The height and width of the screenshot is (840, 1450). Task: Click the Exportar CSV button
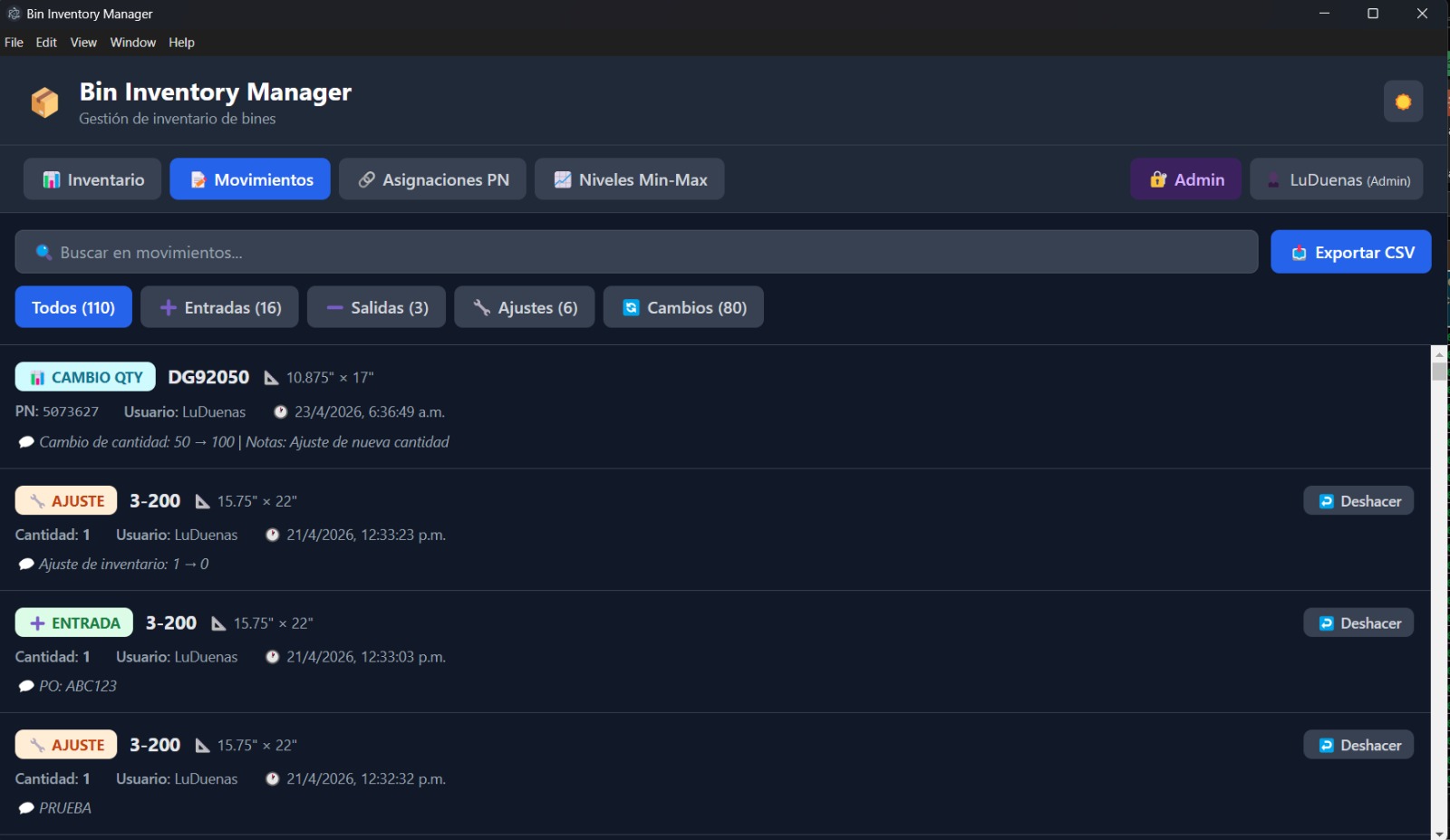coord(1350,252)
